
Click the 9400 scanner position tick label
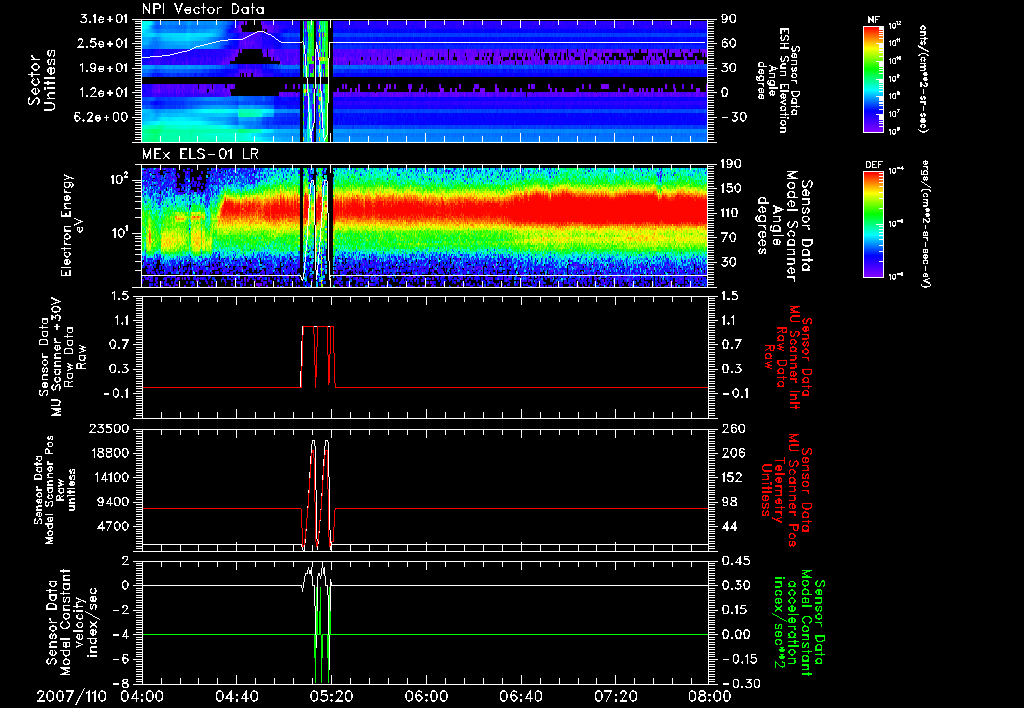[x=112, y=502]
